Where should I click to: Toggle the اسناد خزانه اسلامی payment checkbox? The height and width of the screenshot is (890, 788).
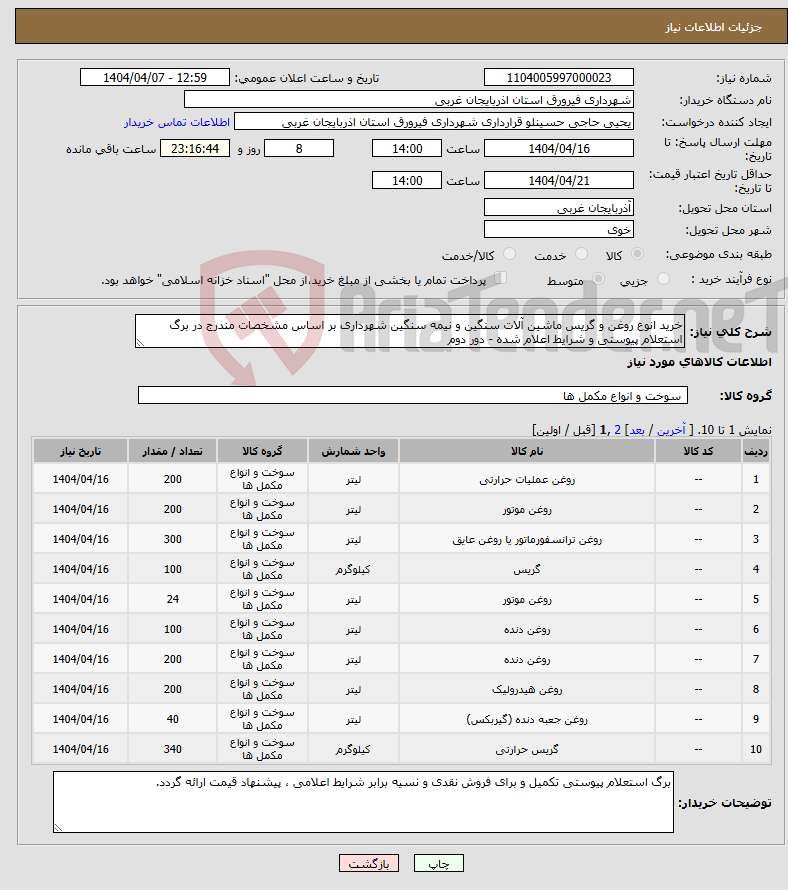click(x=500, y=278)
